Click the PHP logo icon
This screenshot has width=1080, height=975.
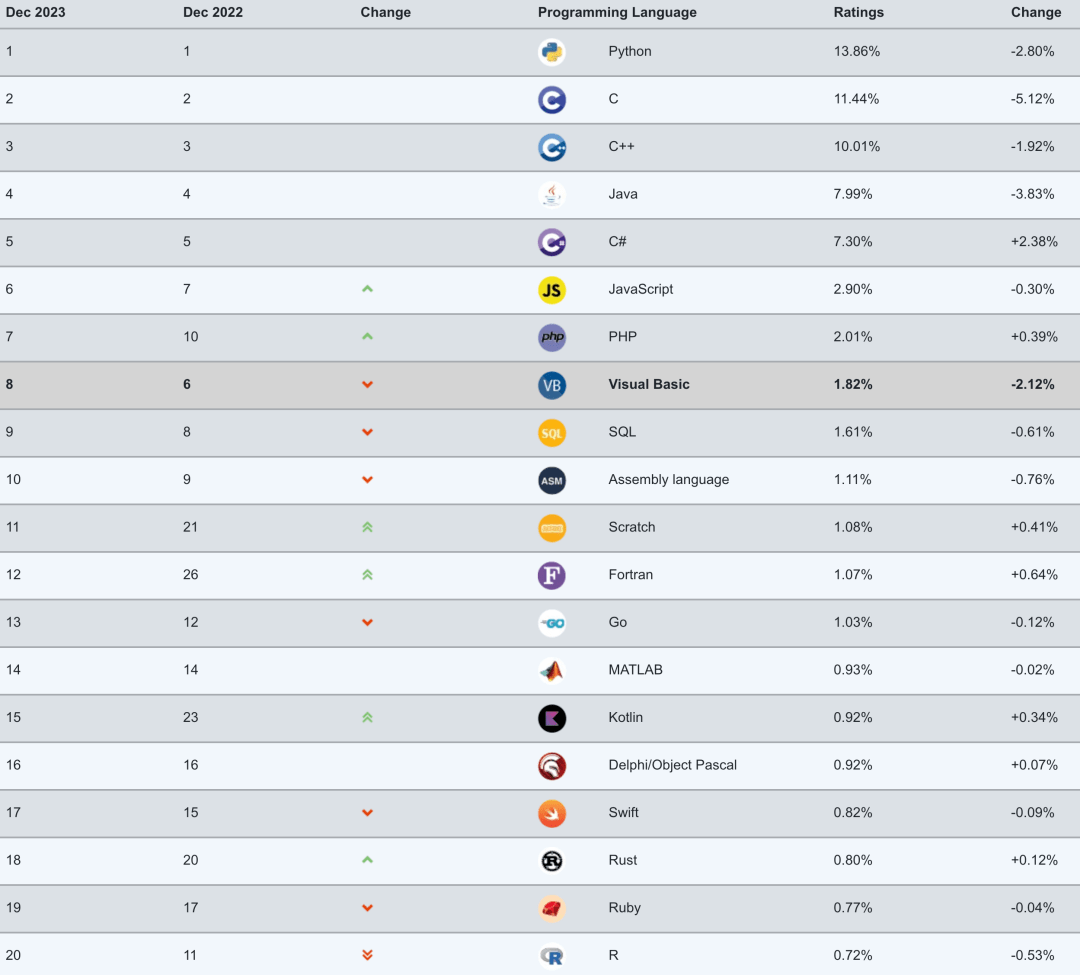click(x=552, y=337)
